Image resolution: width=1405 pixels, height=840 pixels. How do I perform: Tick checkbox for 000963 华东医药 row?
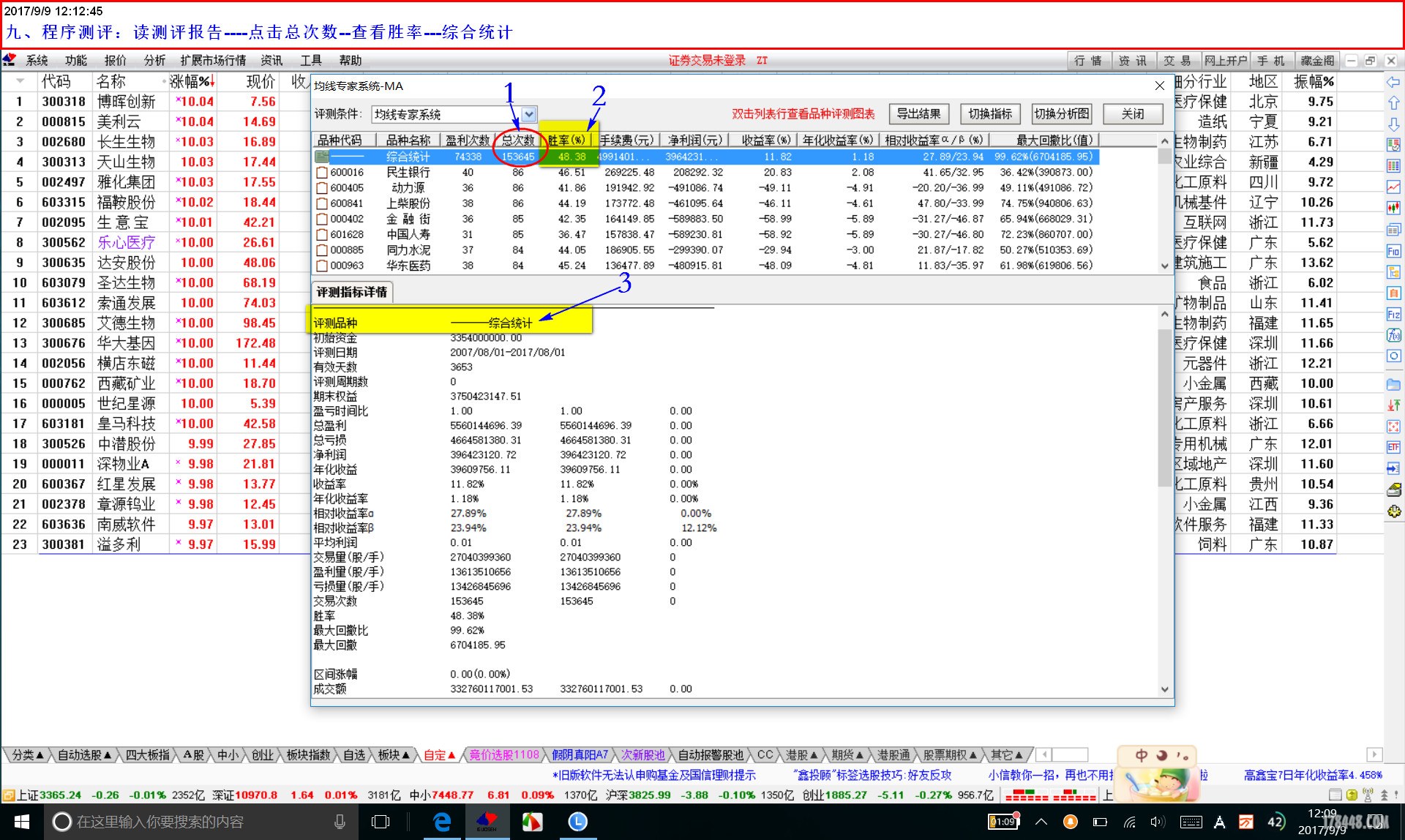[321, 265]
